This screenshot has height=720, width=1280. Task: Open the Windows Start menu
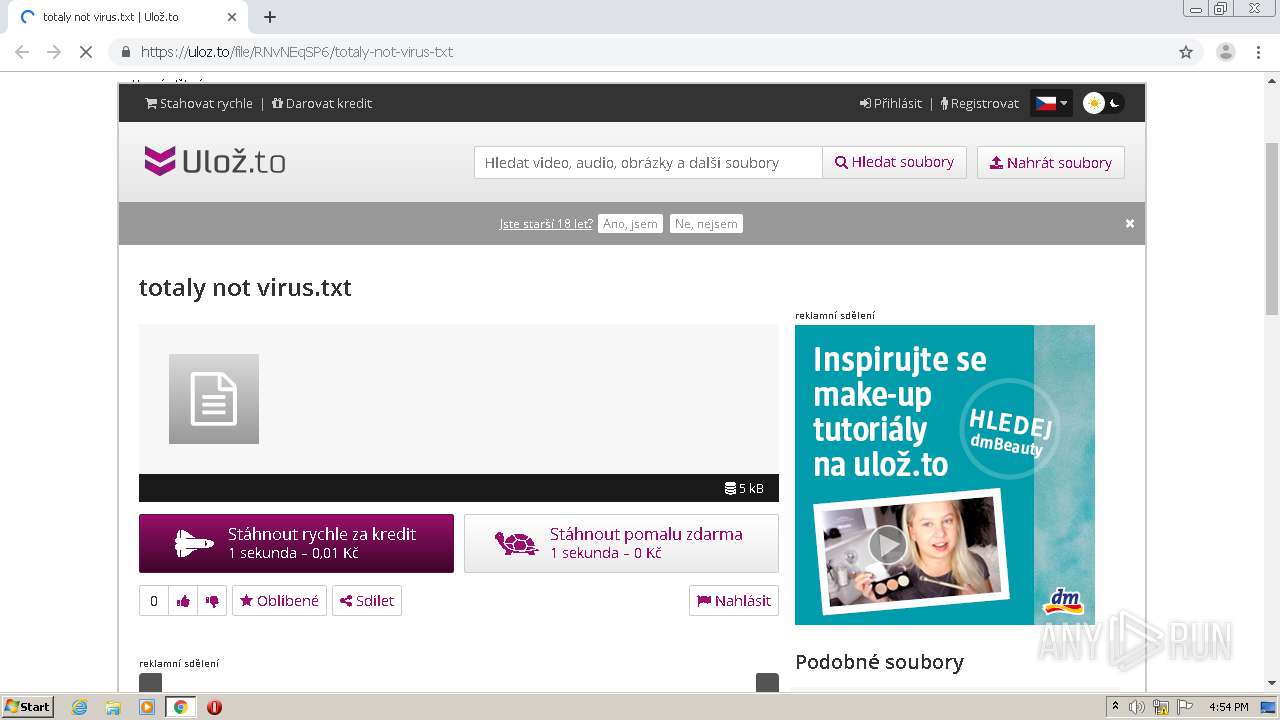[x=27, y=706]
